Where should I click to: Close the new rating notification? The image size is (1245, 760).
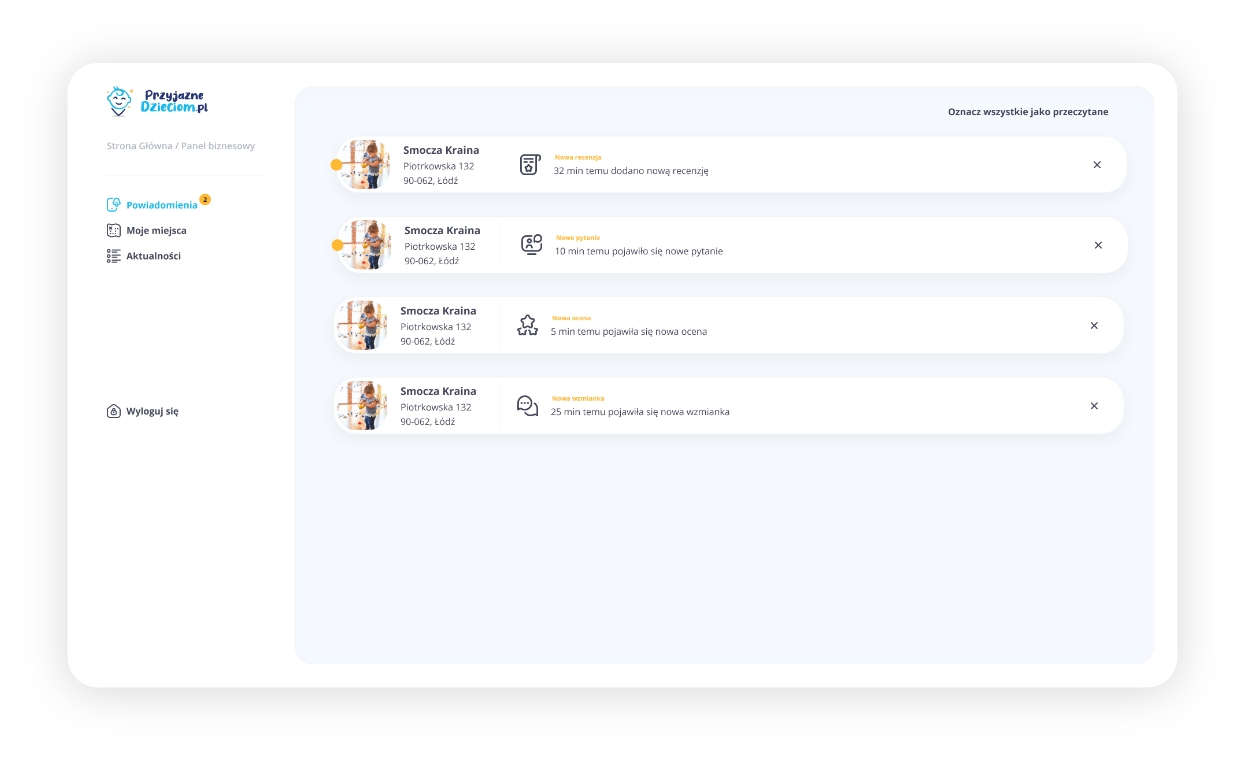(1094, 325)
